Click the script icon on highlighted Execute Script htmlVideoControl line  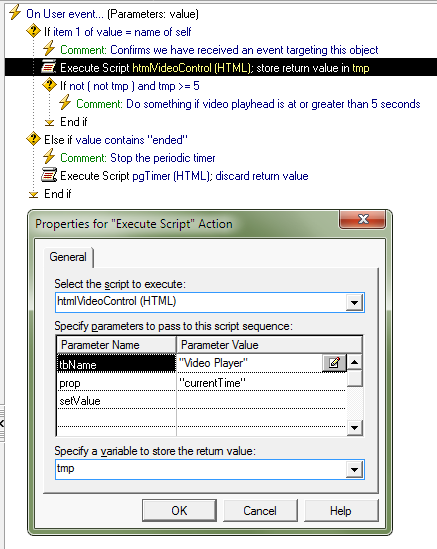click(49, 67)
